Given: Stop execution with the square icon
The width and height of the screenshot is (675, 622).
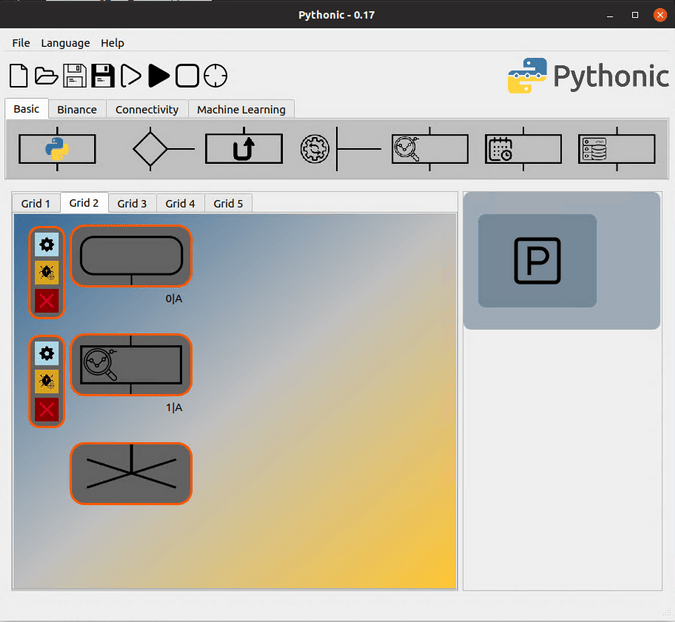Looking at the screenshot, I should (x=187, y=76).
